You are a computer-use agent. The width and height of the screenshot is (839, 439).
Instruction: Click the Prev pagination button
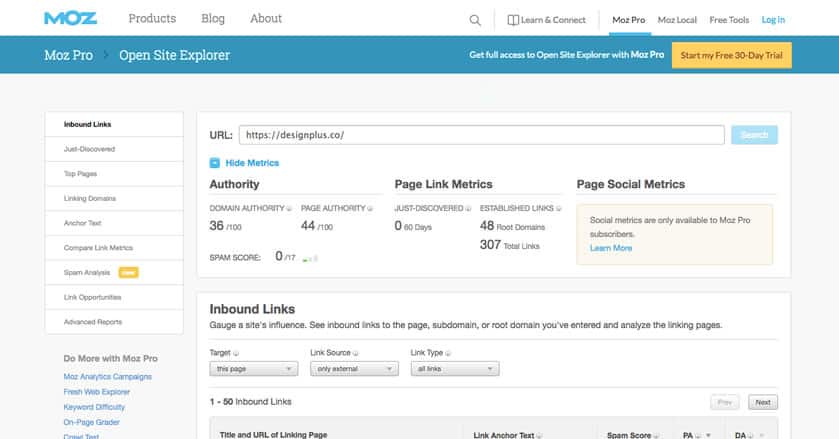pos(724,402)
